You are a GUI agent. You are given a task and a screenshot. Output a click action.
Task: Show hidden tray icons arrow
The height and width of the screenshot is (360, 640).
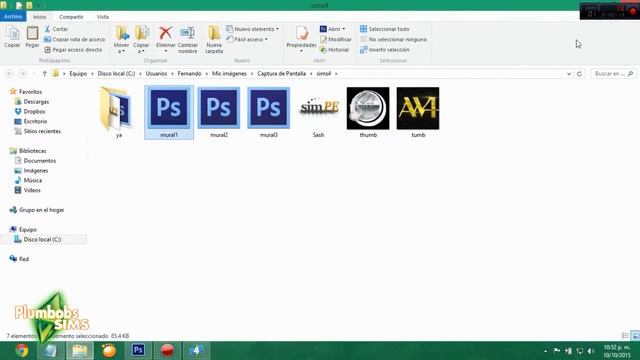545,351
